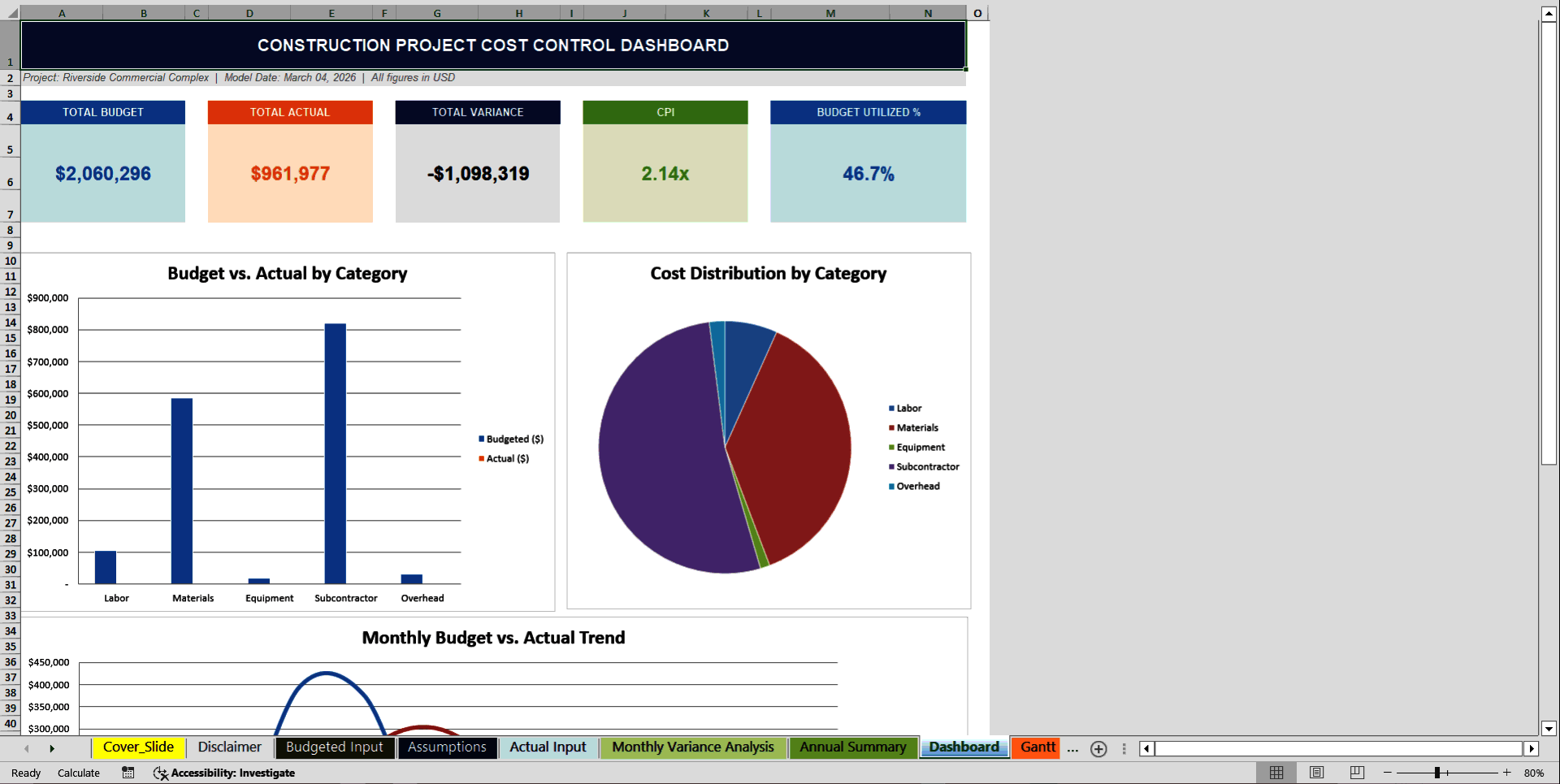Click the next sheet navigation arrow
Image resolution: width=1560 pixels, height=784 pixels.
53,748
